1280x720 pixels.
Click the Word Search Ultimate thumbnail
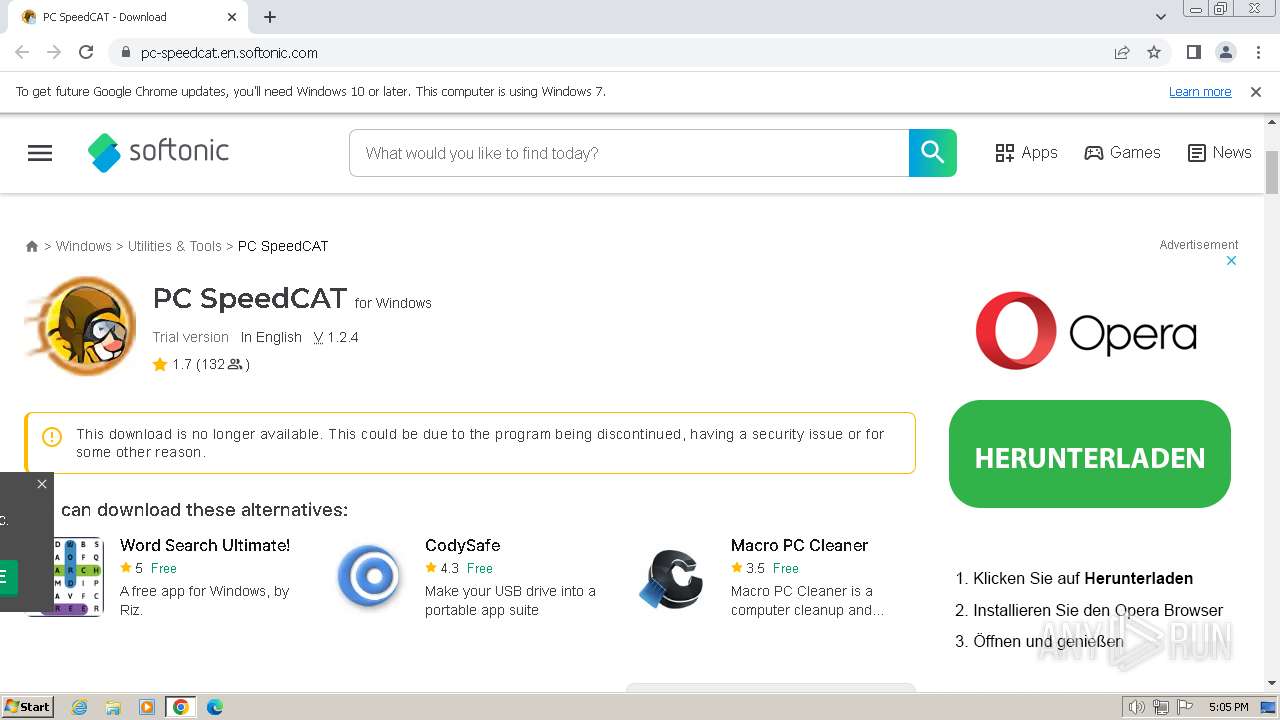tap(77, 577)
